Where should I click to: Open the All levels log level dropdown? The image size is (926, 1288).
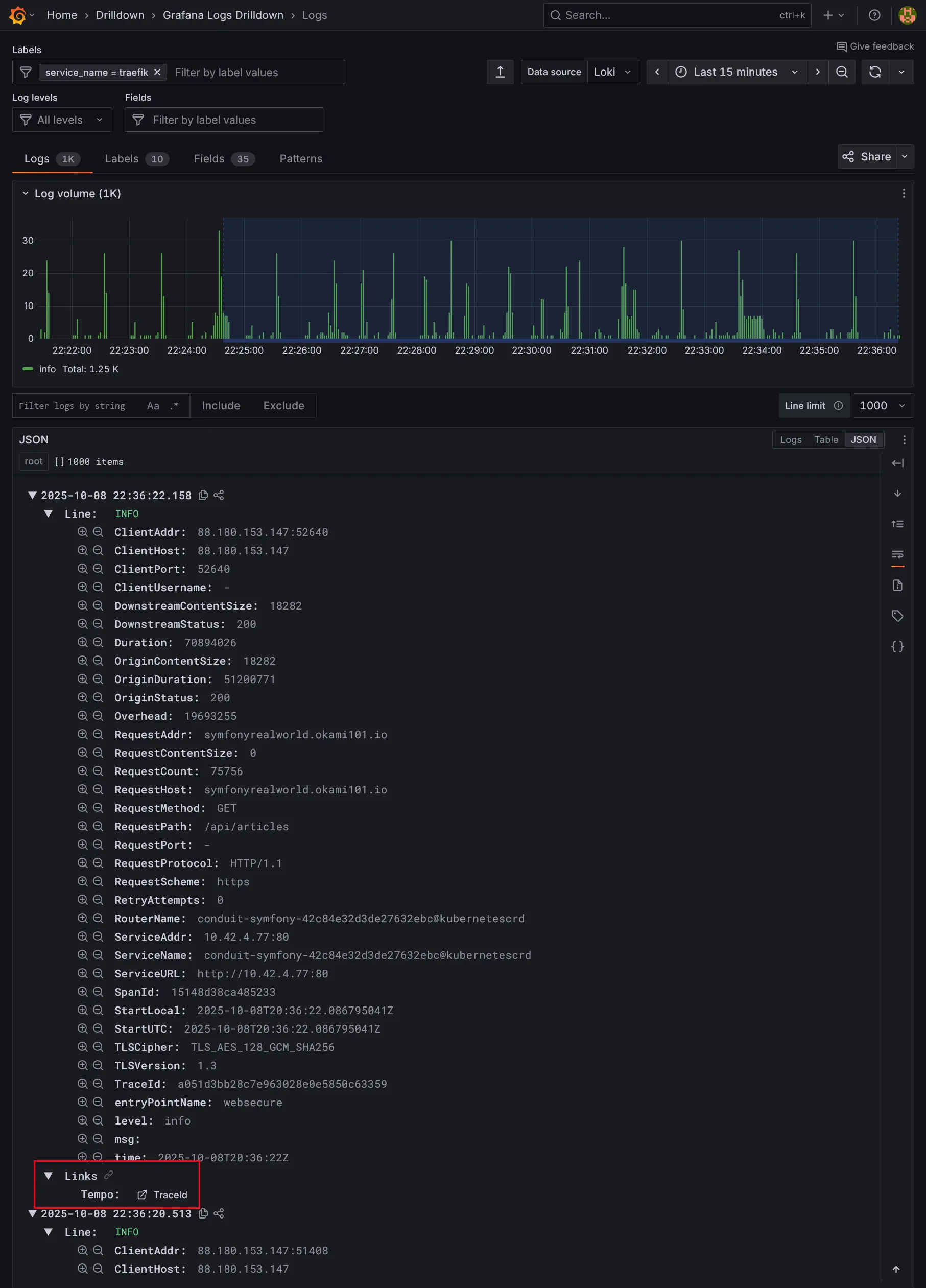[x=61, y=119]
